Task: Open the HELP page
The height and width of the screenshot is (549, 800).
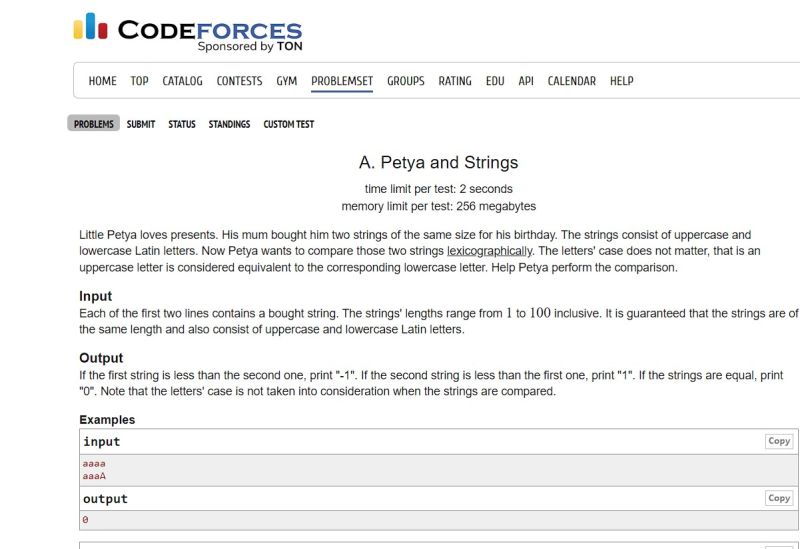Action: (x=621, y=81)
